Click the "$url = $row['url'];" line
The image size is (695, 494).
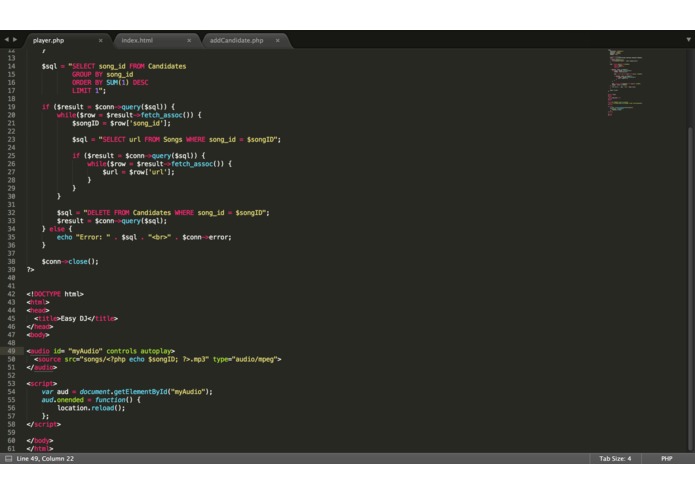(x=138, y=172)
